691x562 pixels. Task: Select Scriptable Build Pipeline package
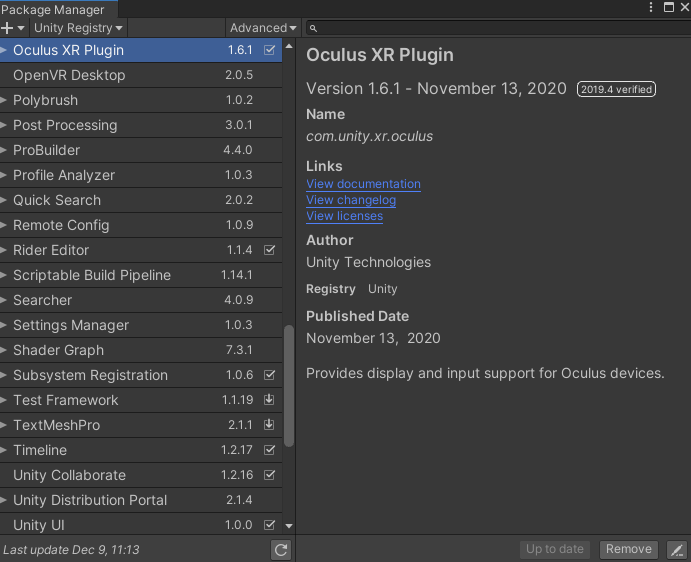[141, 275]
